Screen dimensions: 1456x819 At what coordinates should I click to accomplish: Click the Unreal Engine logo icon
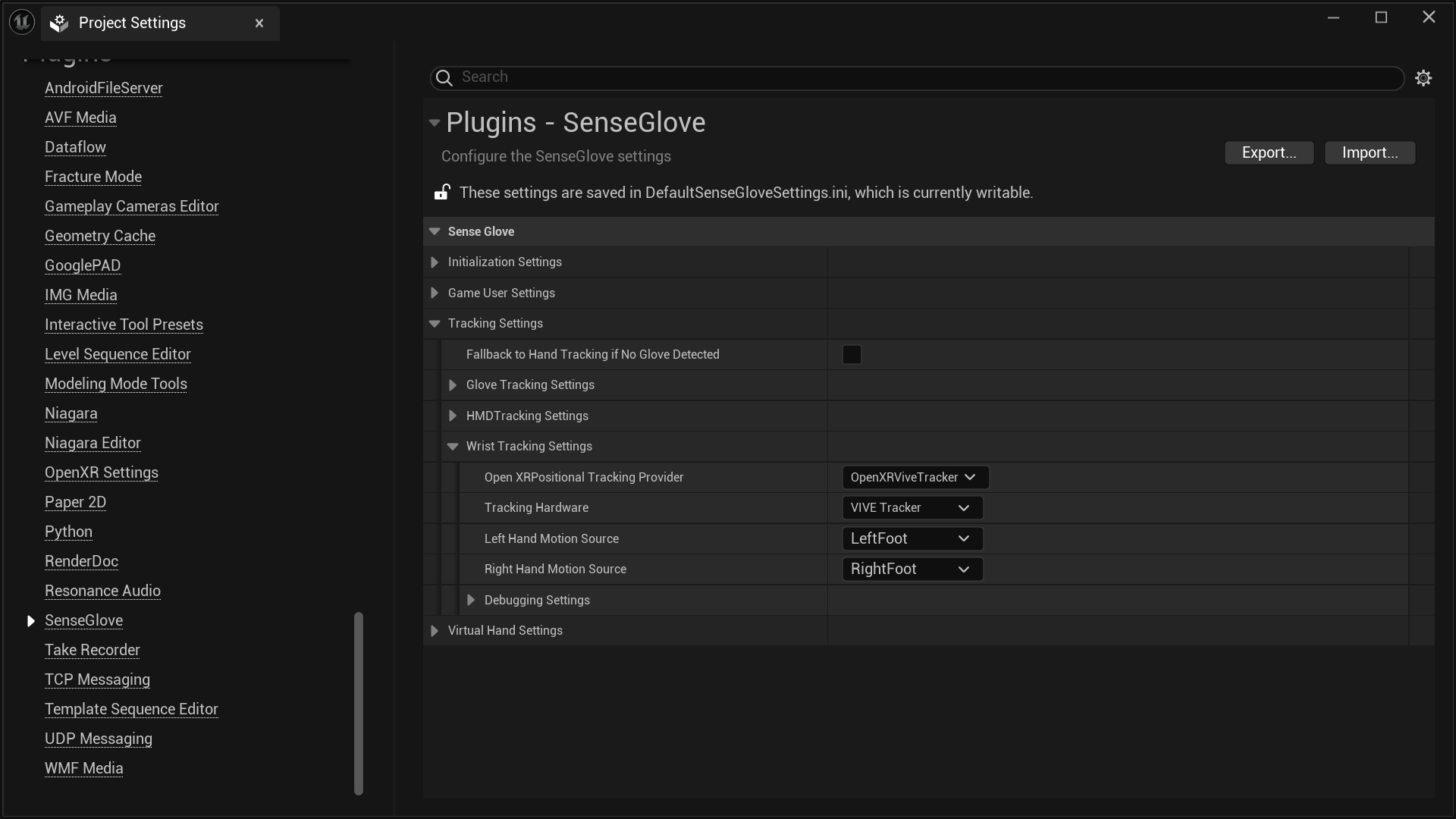(20, 22)
